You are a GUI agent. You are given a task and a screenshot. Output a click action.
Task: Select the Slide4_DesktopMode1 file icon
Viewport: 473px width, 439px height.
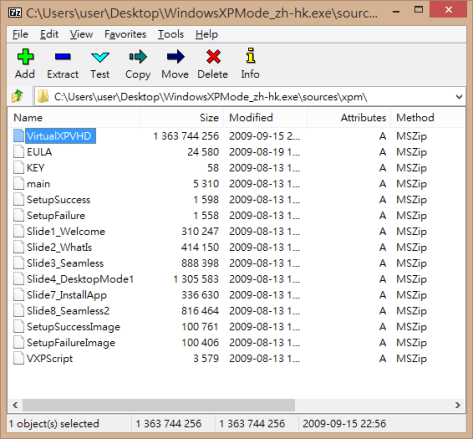point(19,279)
